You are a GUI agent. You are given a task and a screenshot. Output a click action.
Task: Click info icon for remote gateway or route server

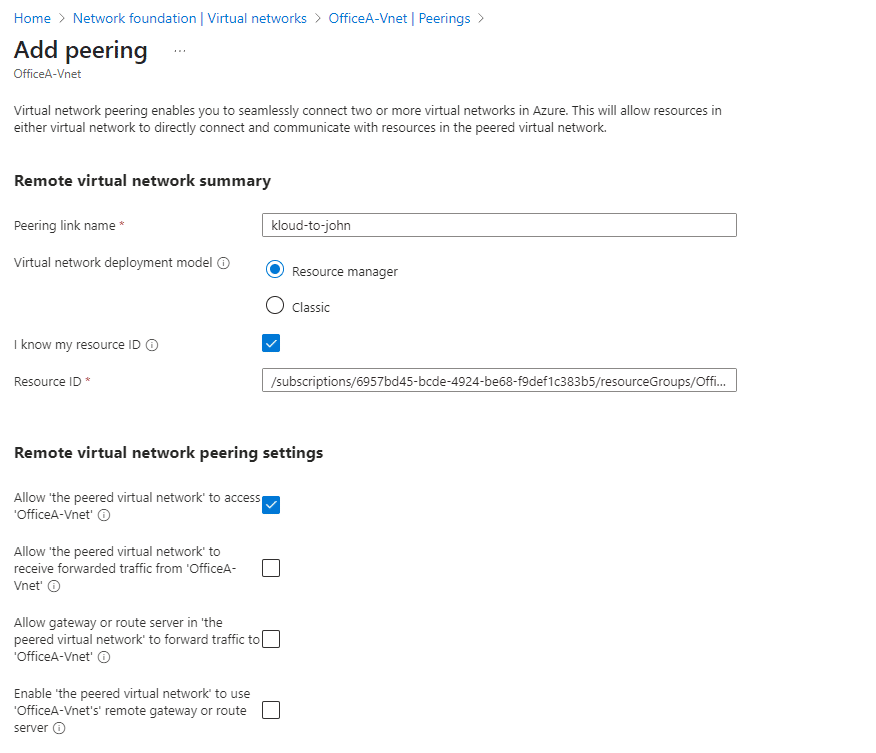tap(59, 728)
